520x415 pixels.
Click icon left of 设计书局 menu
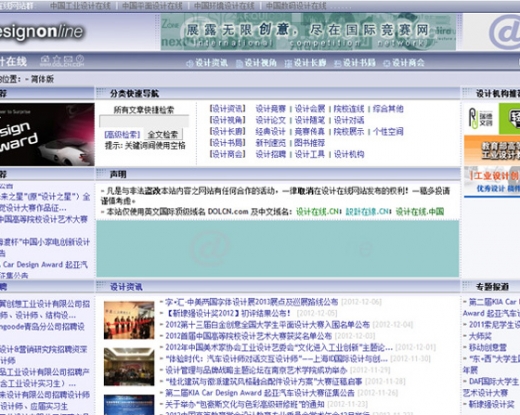338,63
